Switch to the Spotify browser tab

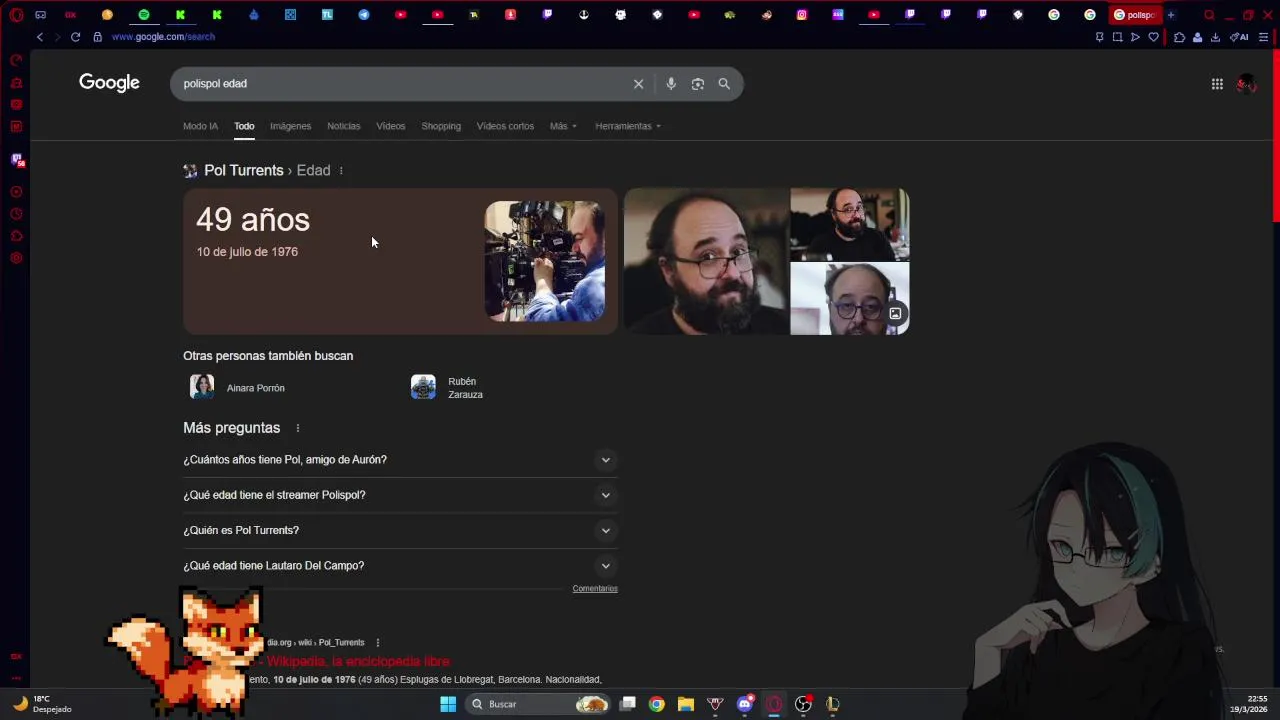144,15
